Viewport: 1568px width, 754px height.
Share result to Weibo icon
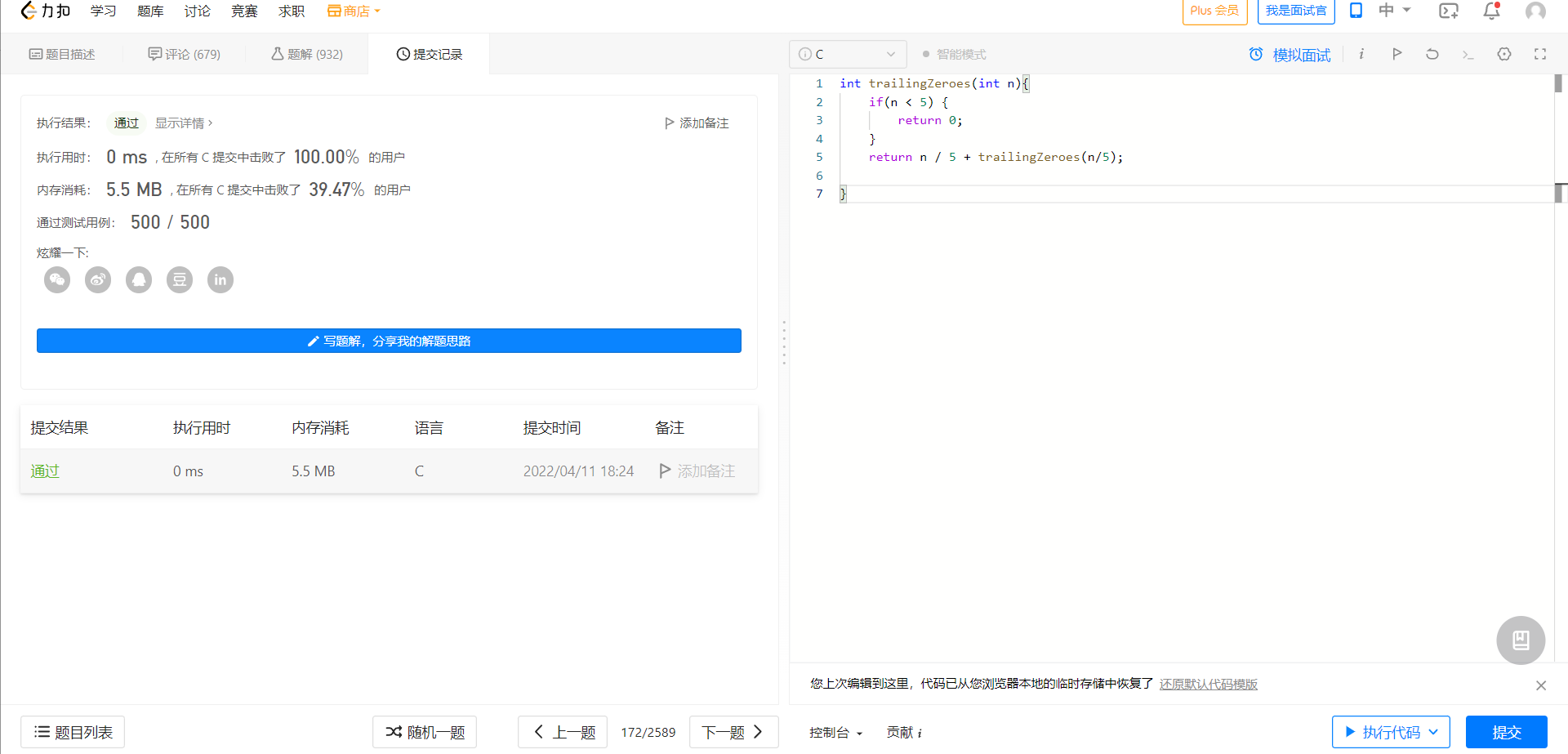(x=98, y=280)
